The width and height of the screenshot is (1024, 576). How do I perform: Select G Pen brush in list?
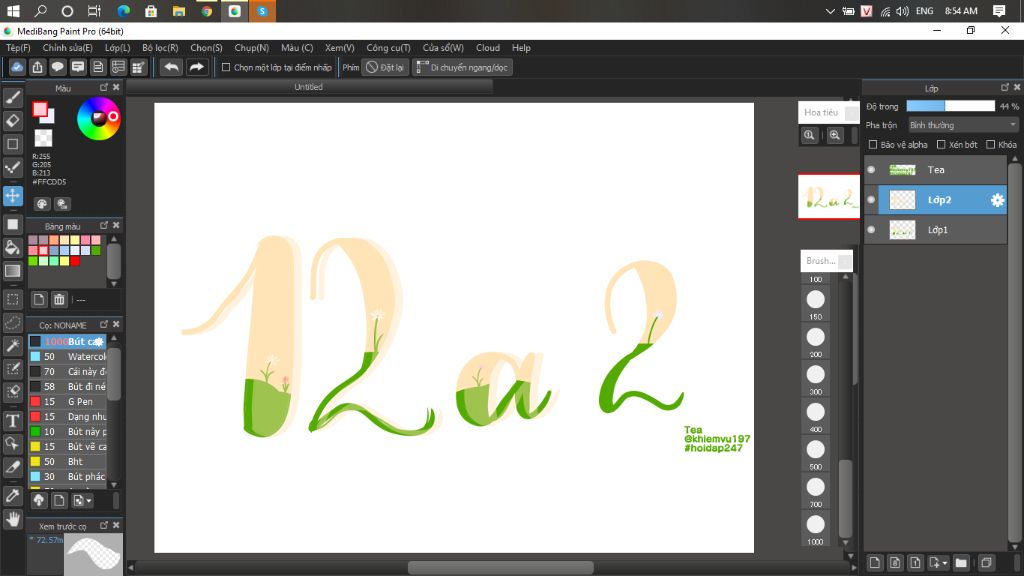coord(67,402)
